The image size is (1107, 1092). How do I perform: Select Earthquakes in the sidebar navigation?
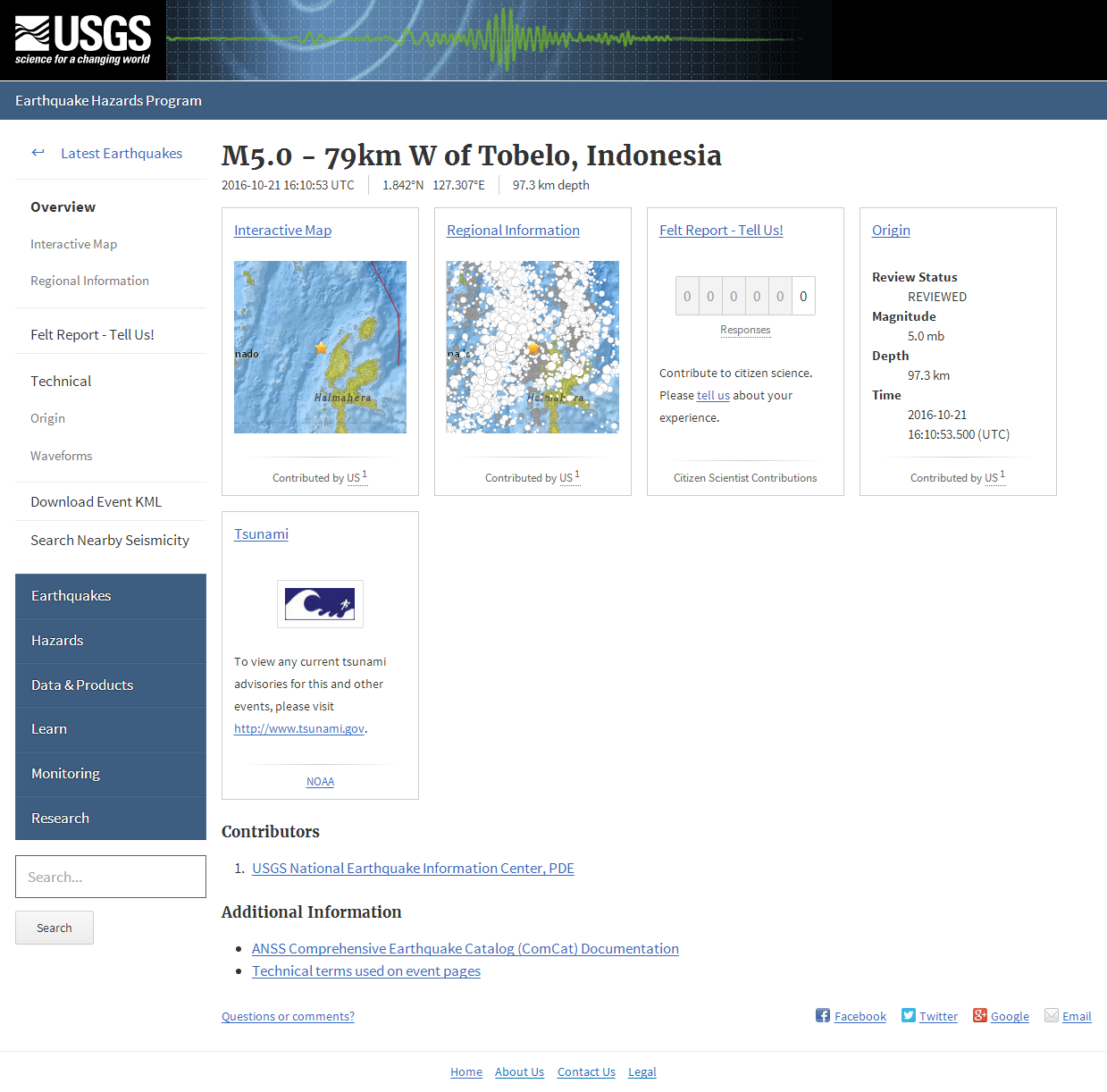coord(71,595)
